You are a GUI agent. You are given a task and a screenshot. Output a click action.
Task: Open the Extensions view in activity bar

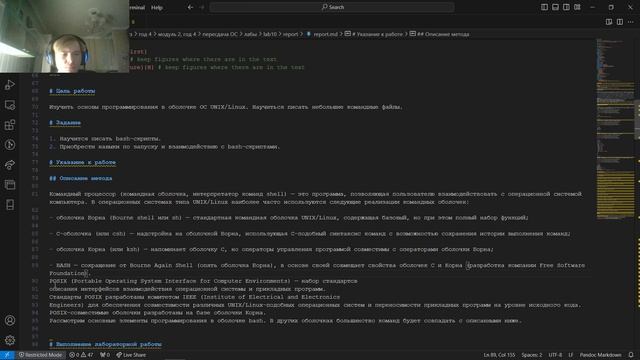tap(10, 125)
